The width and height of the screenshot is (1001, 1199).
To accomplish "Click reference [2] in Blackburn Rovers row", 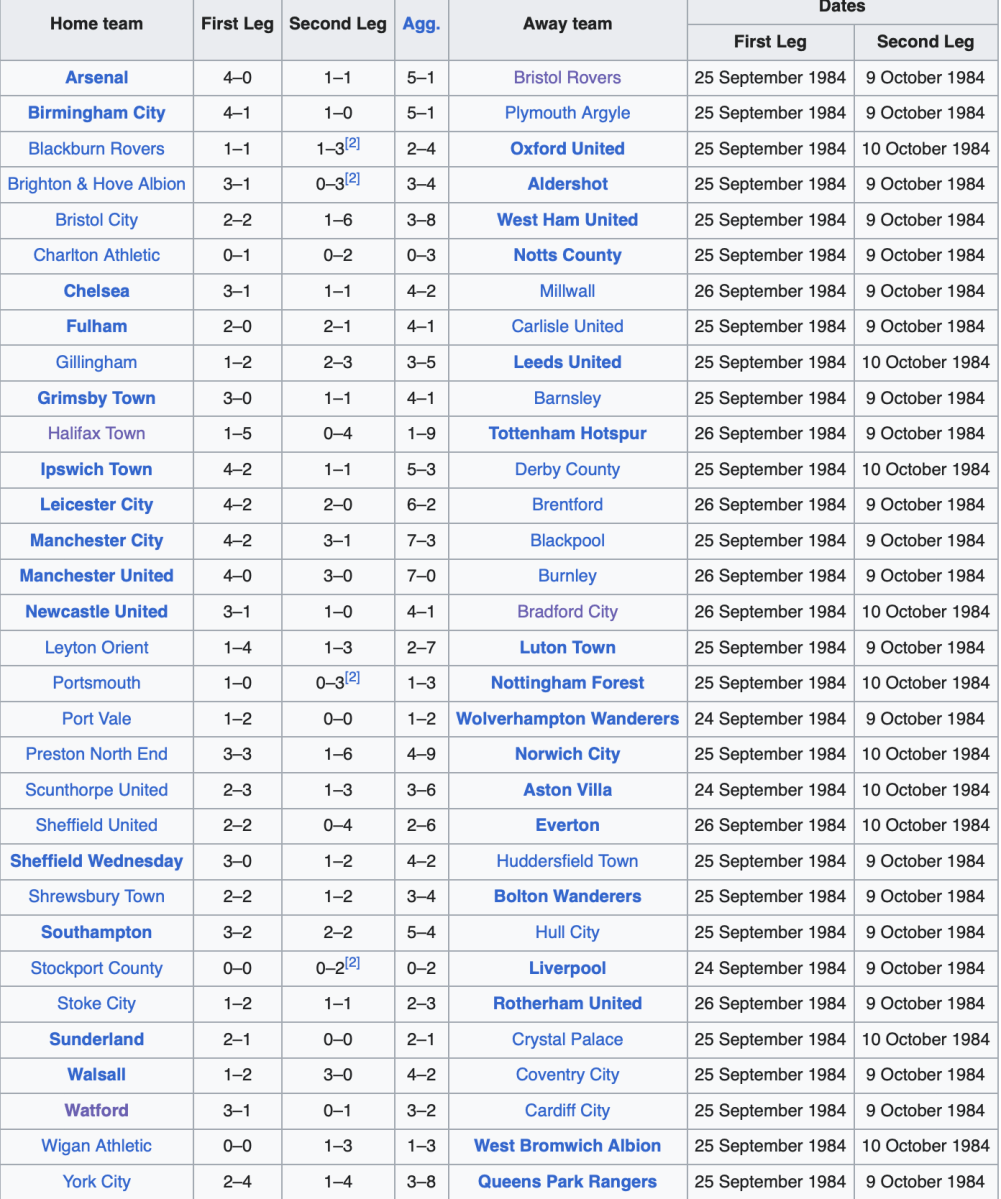I will (x=352, y=145).
